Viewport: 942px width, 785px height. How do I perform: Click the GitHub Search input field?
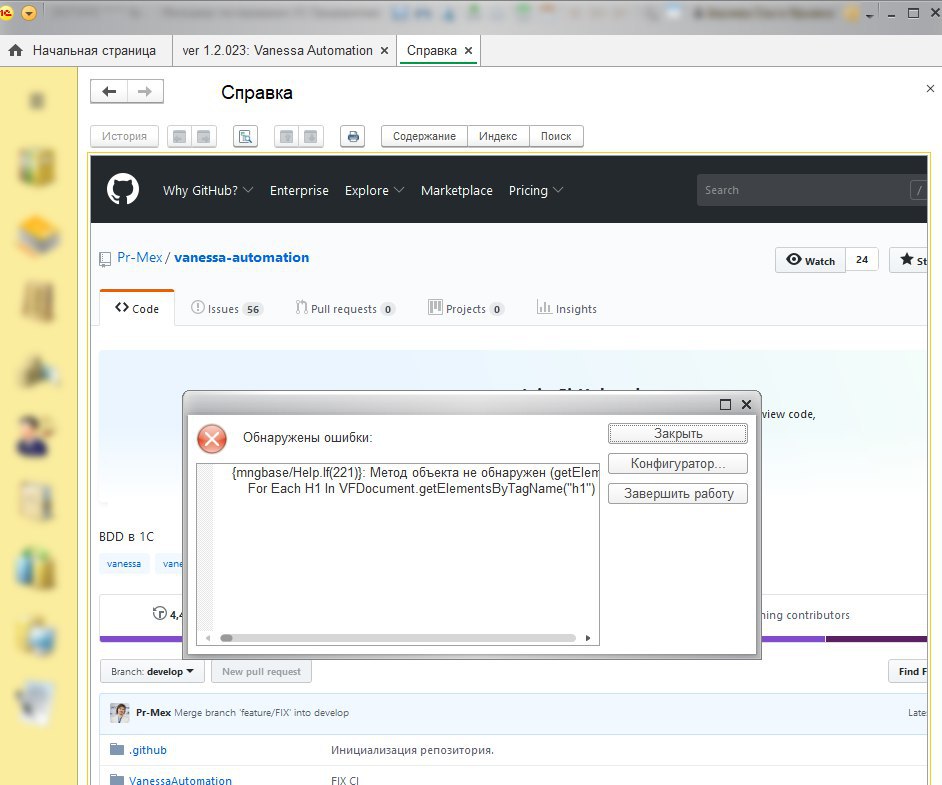click(x=812, y=190)
